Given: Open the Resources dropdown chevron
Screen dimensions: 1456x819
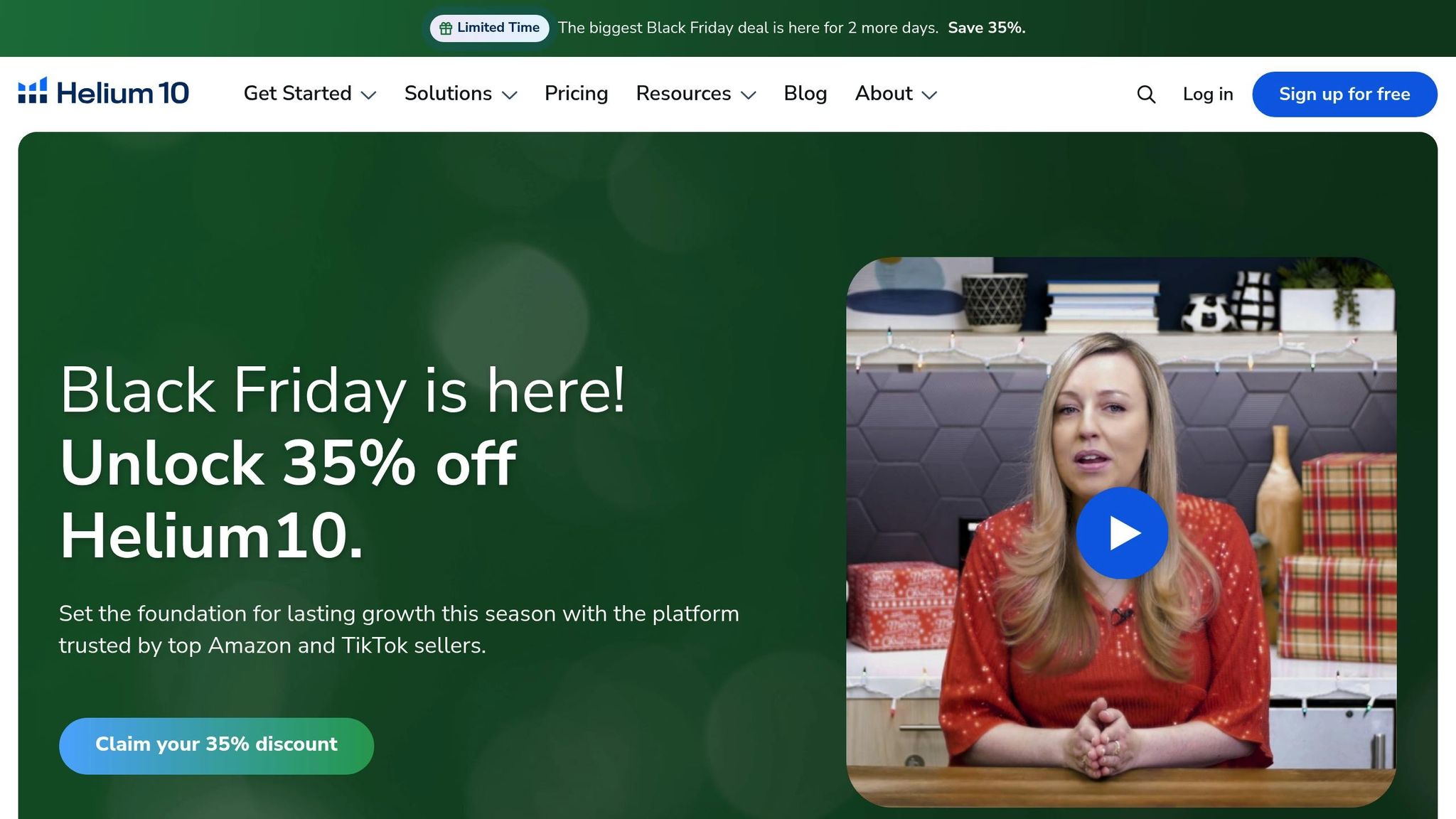Looking at the screenshot, I should click(x=748, y=95).
